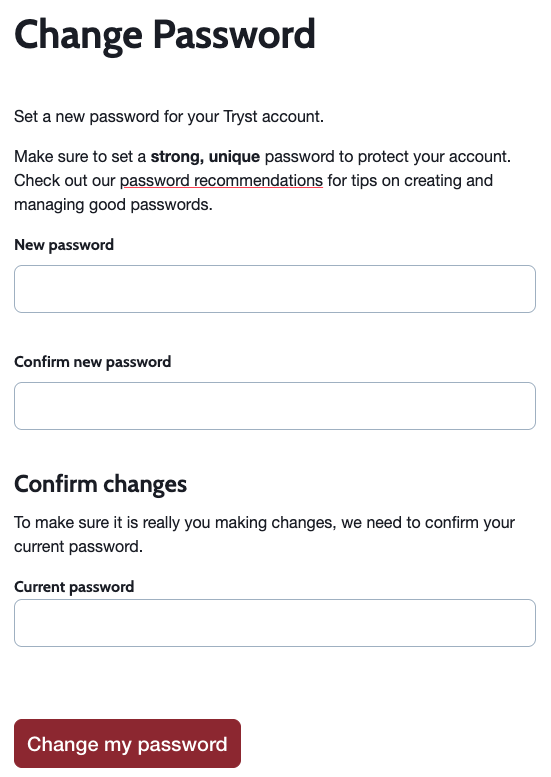This screenshot has height=777, width=551.
Task: Submit with Change my password button
Action: click(127, 744)
